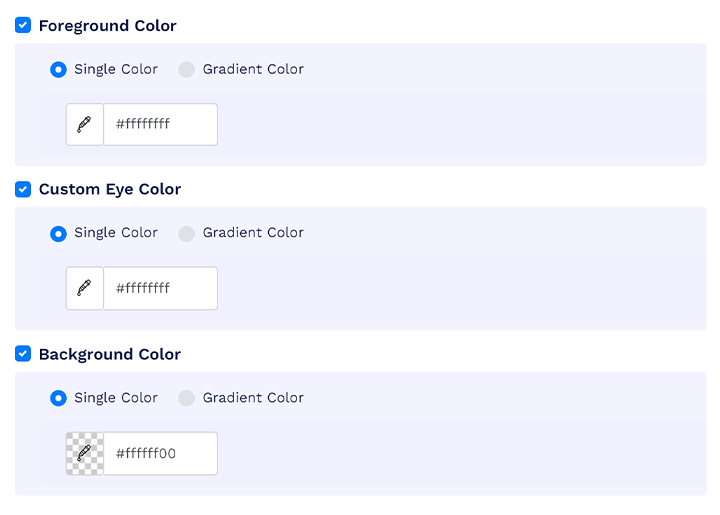The image size is (720, 515).
Task: Click the Background Color #ffffff00 hex field
Action: (x=161, y=453)
